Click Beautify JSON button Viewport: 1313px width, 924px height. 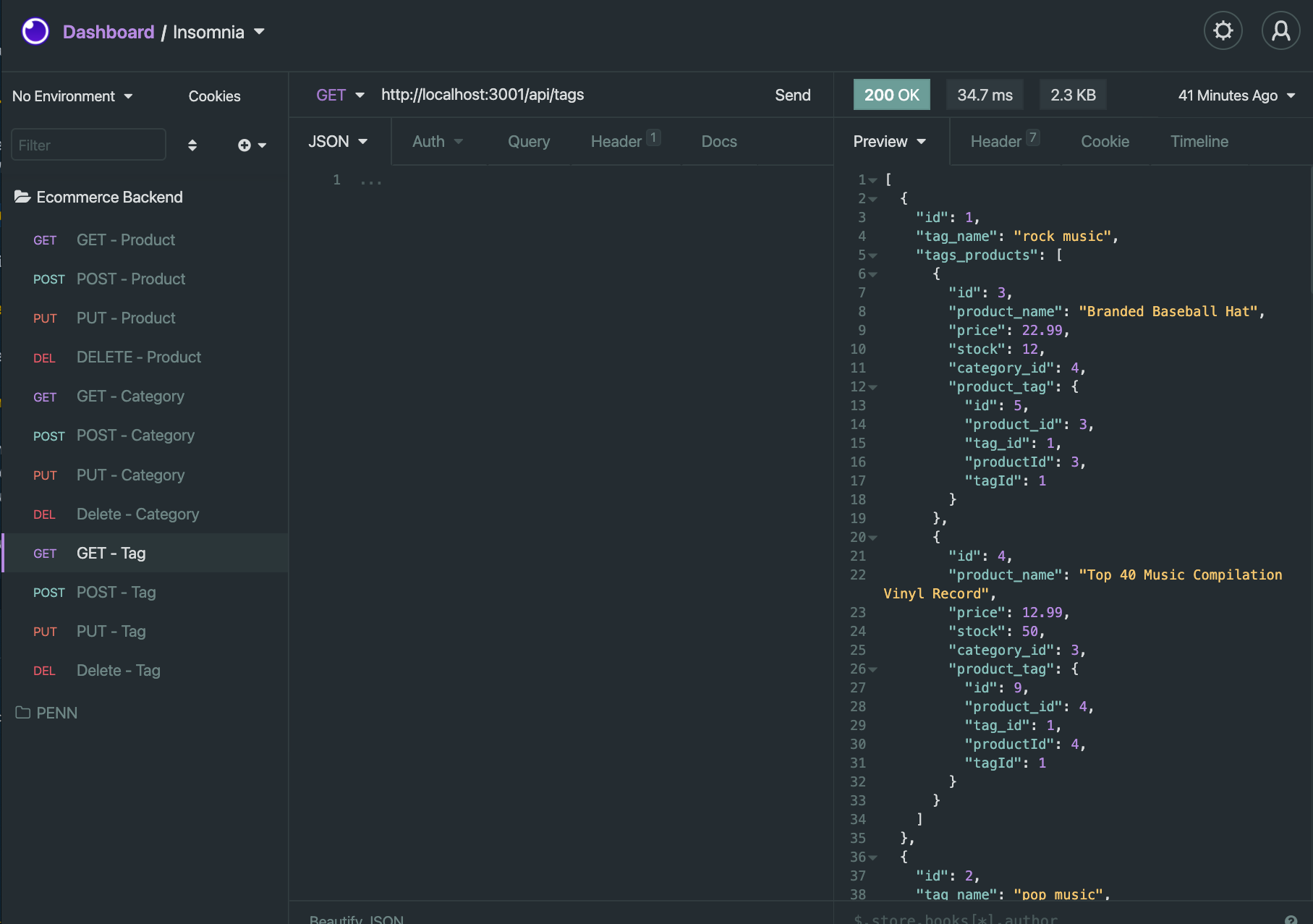pos(357,919)
